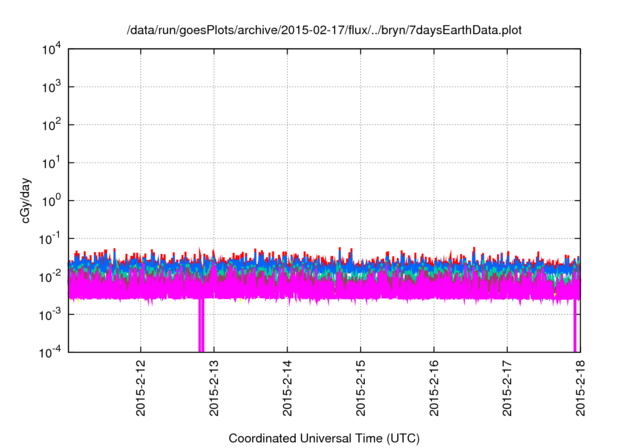640x448 pixels.
Task: Select the 2015-2-15 date tick label
Action: pos(360,388)
